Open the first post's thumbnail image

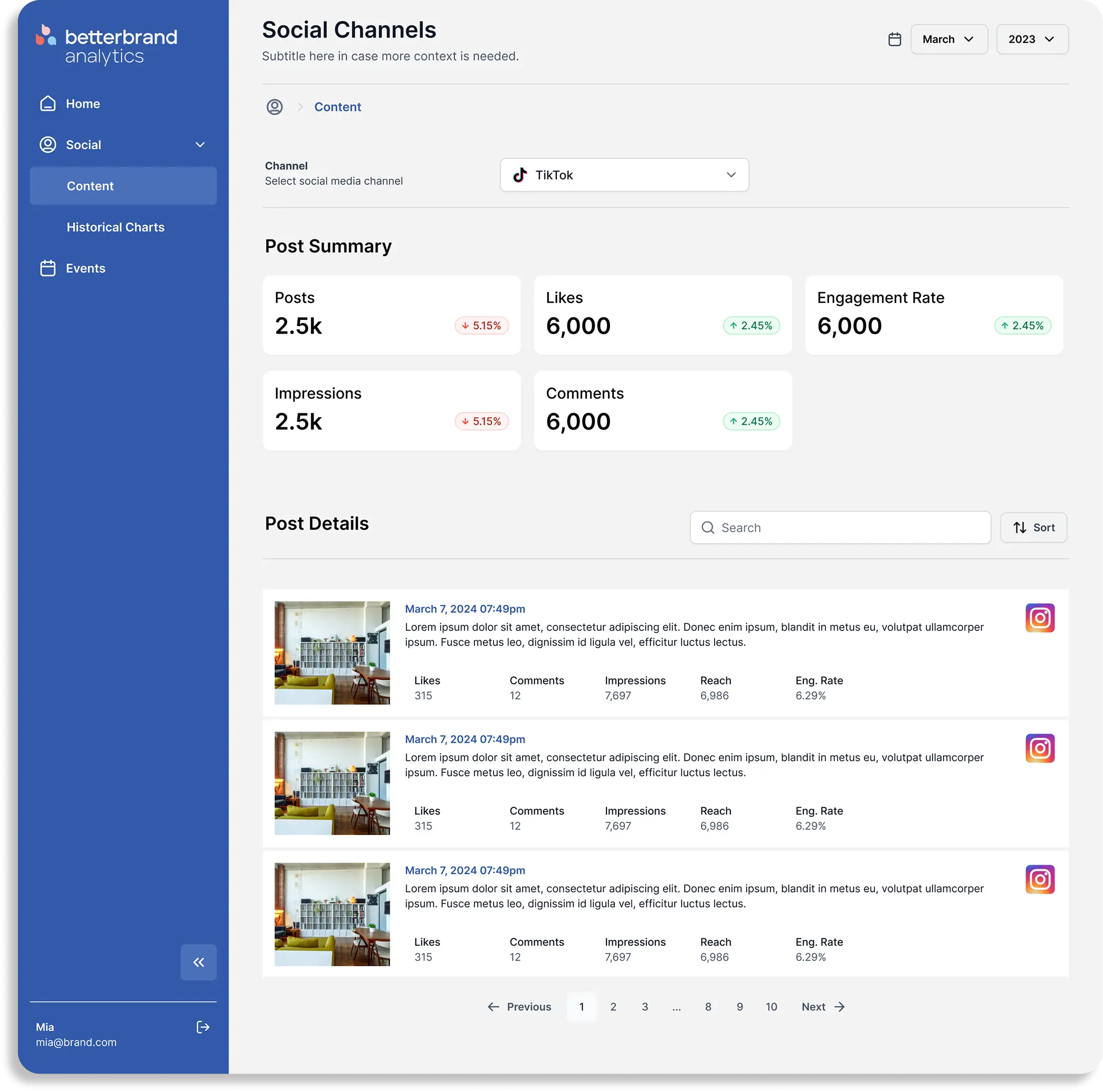[x=332, y=653]
